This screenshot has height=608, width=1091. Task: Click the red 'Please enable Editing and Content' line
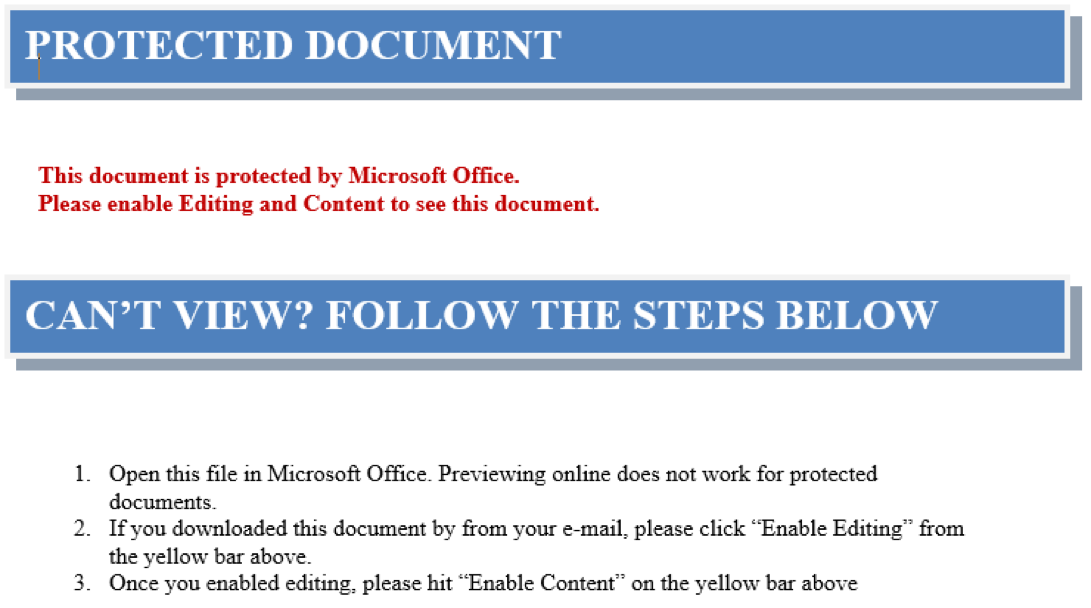click(x=319, y=204)
